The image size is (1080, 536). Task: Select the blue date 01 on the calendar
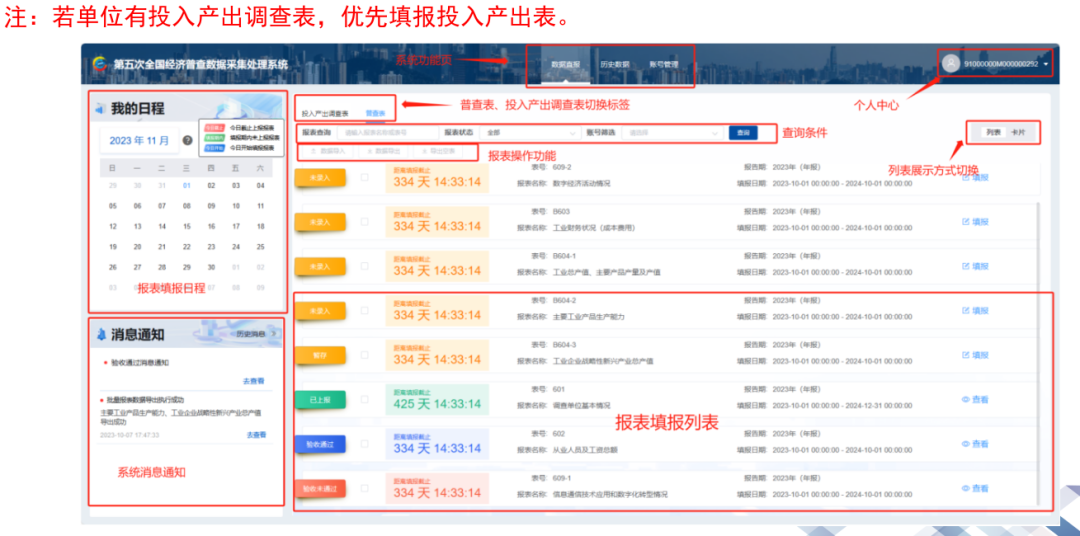click(187, 185)
